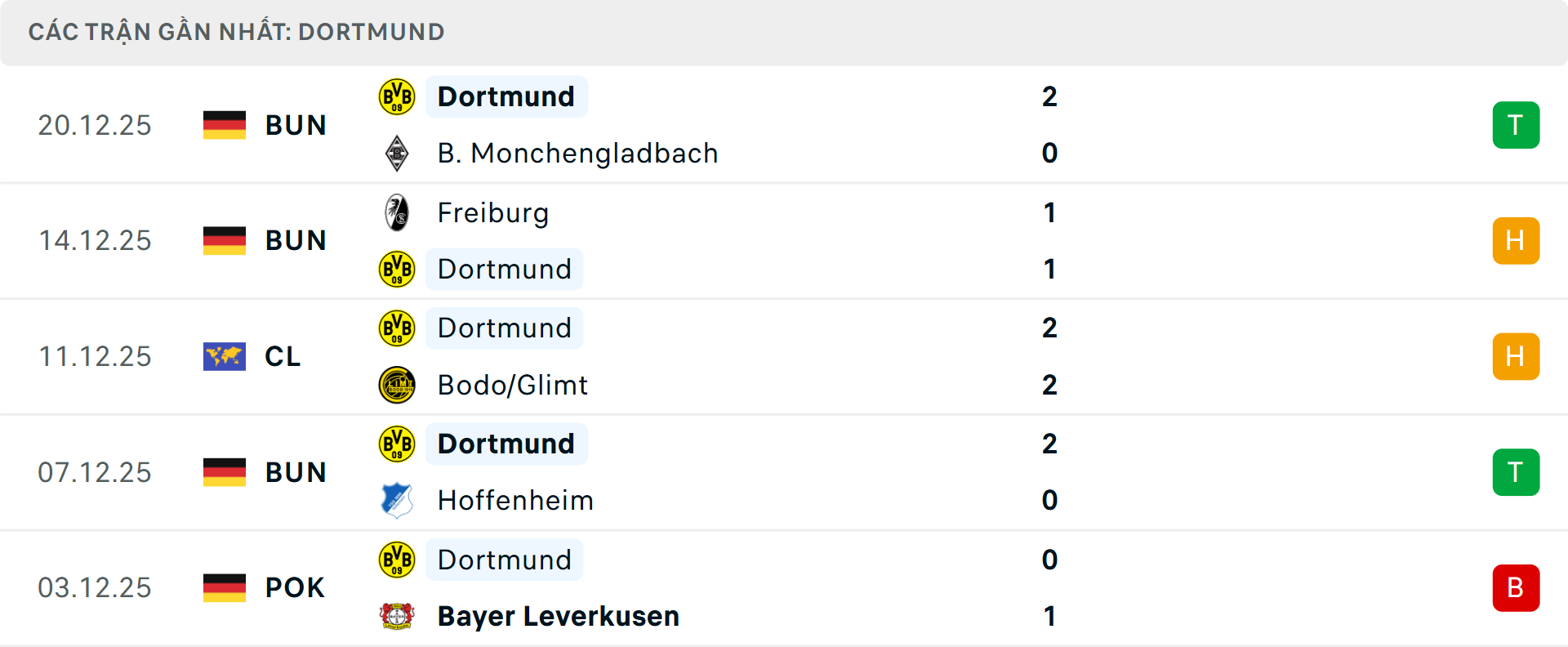Click the Dortmund BVB club crest
The width and height of the screenshot is (1568, 647).
click(397, 96)
